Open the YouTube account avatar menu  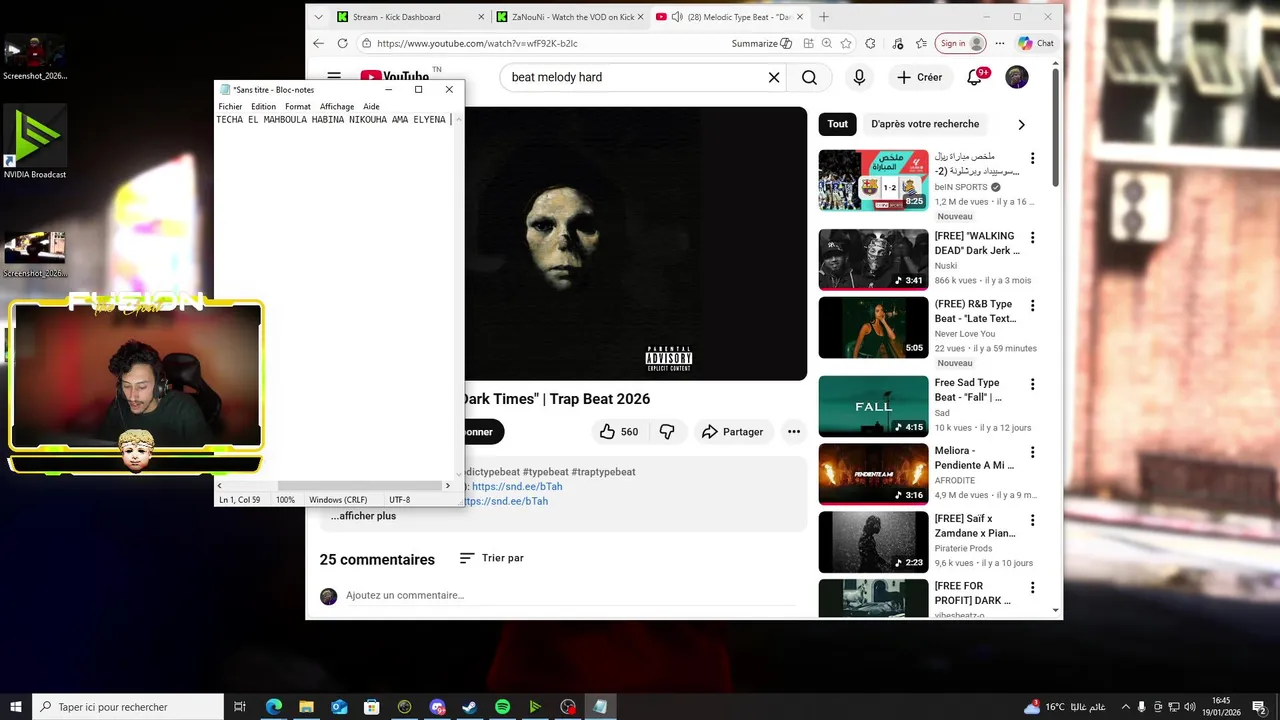1017,77
